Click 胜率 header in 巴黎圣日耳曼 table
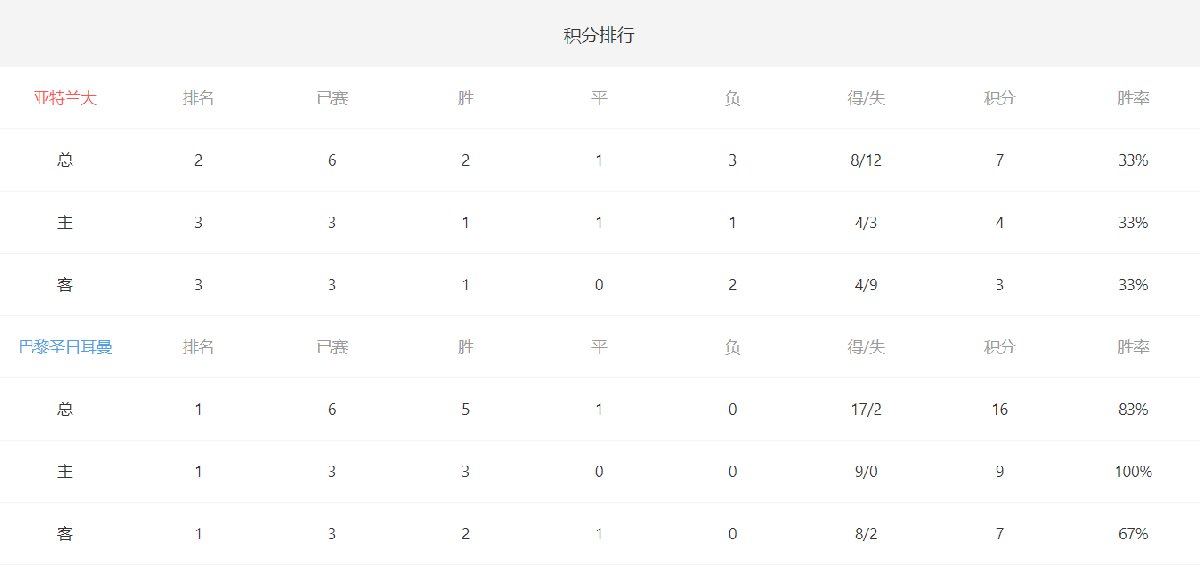Image resolution: width=1200 pixels, height=579 pixels. coord(1133,347)
